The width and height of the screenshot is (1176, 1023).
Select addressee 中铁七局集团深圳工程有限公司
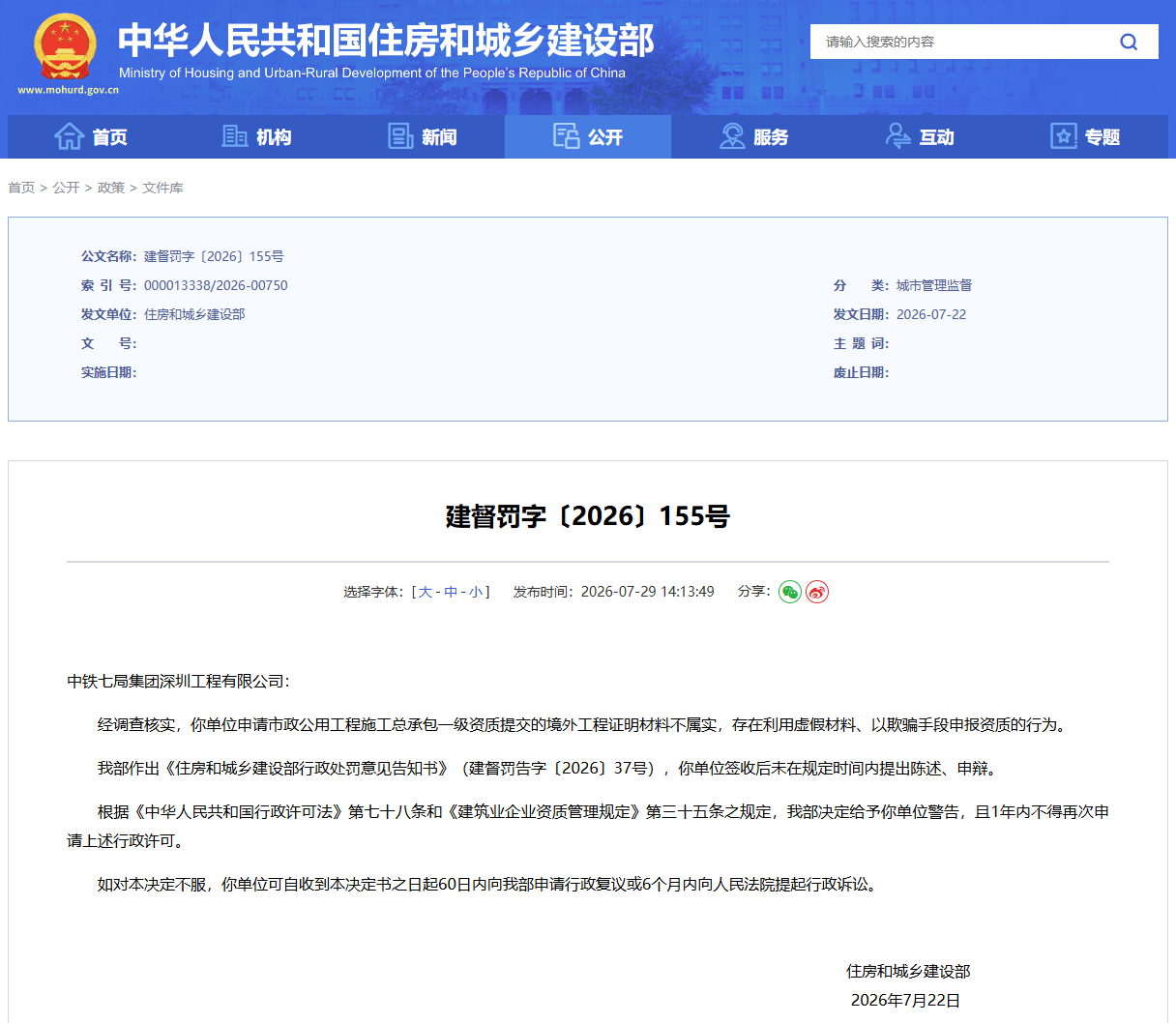point(175,681)
